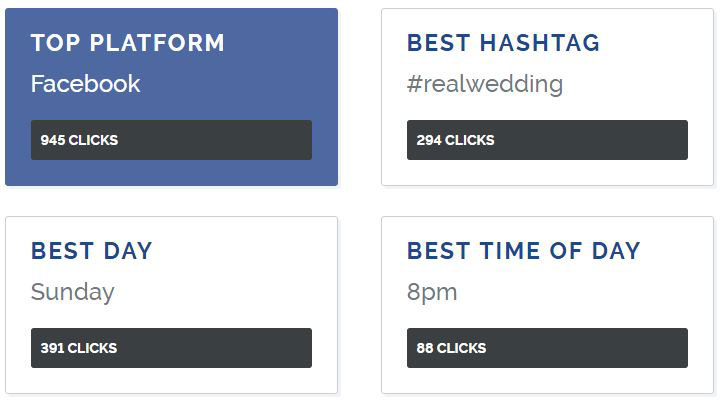Click the number 294 in clicks bar

[x=428, y=140]
